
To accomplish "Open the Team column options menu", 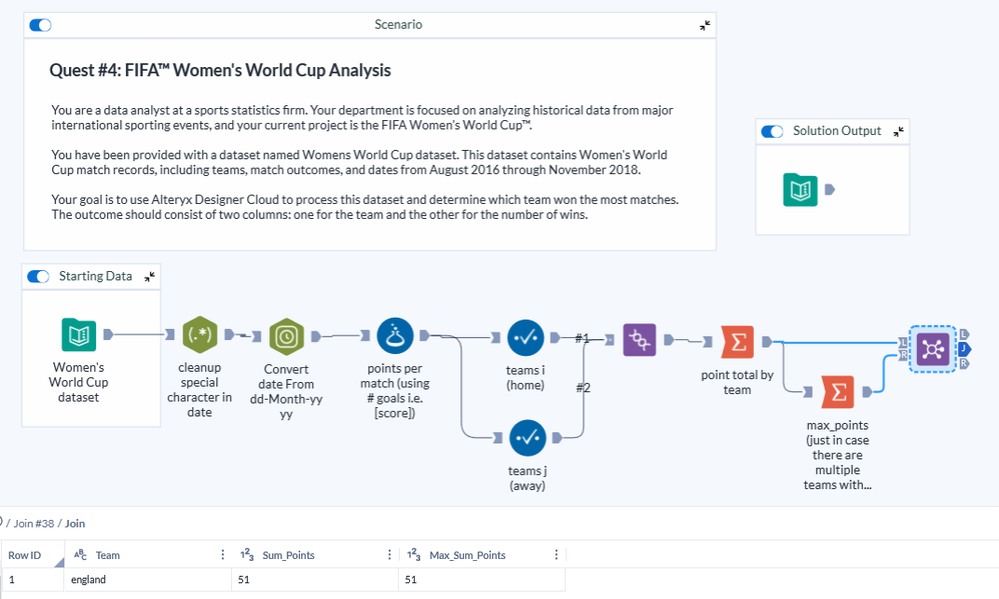I will (222, 555).
